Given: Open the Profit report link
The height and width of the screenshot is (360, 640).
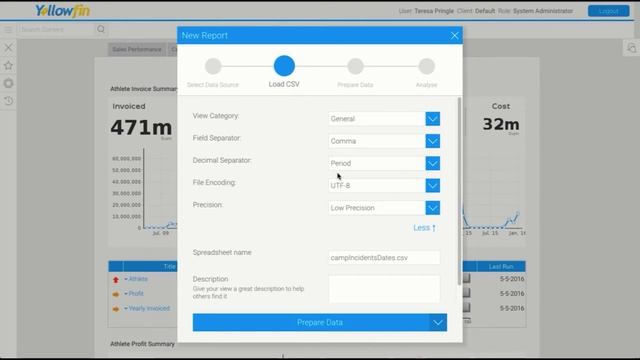Looking at the screenshot, I should click(x=136, y=293).
